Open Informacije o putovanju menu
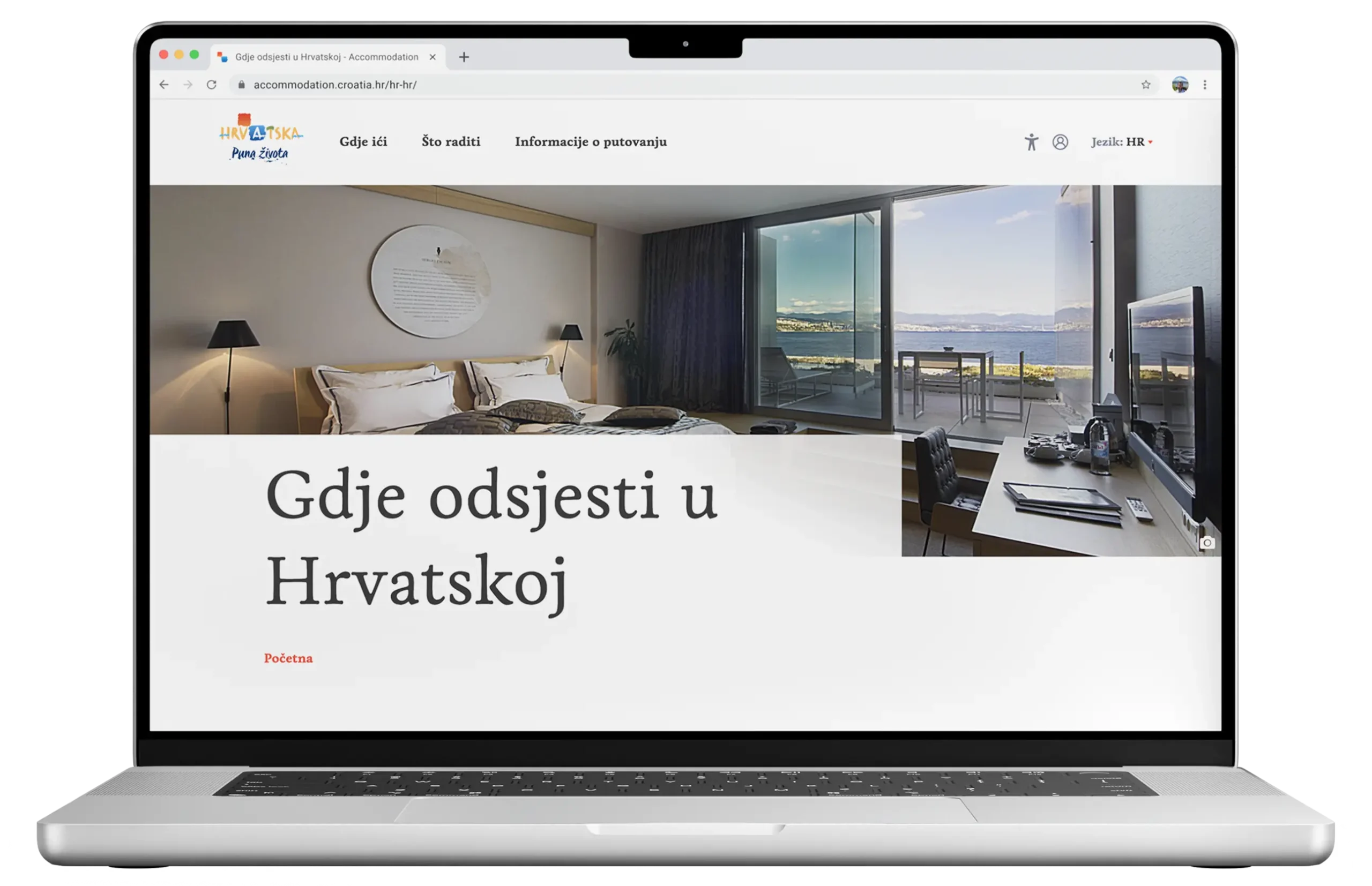The image size is (1372, 886). [x=591, y=141]
